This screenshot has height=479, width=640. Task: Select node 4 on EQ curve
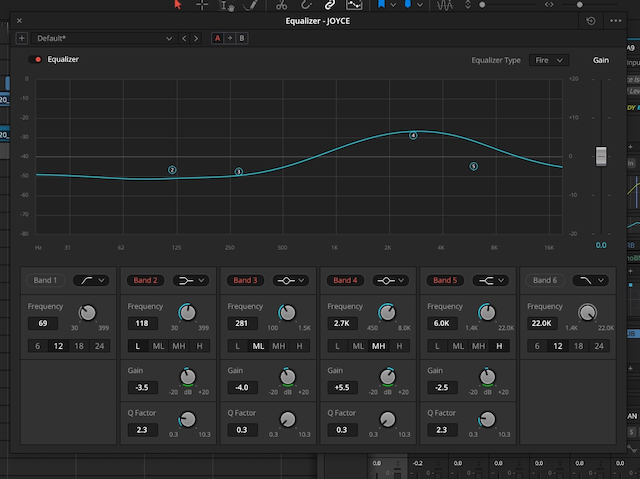pyautogui.click(x=413, y=135)
